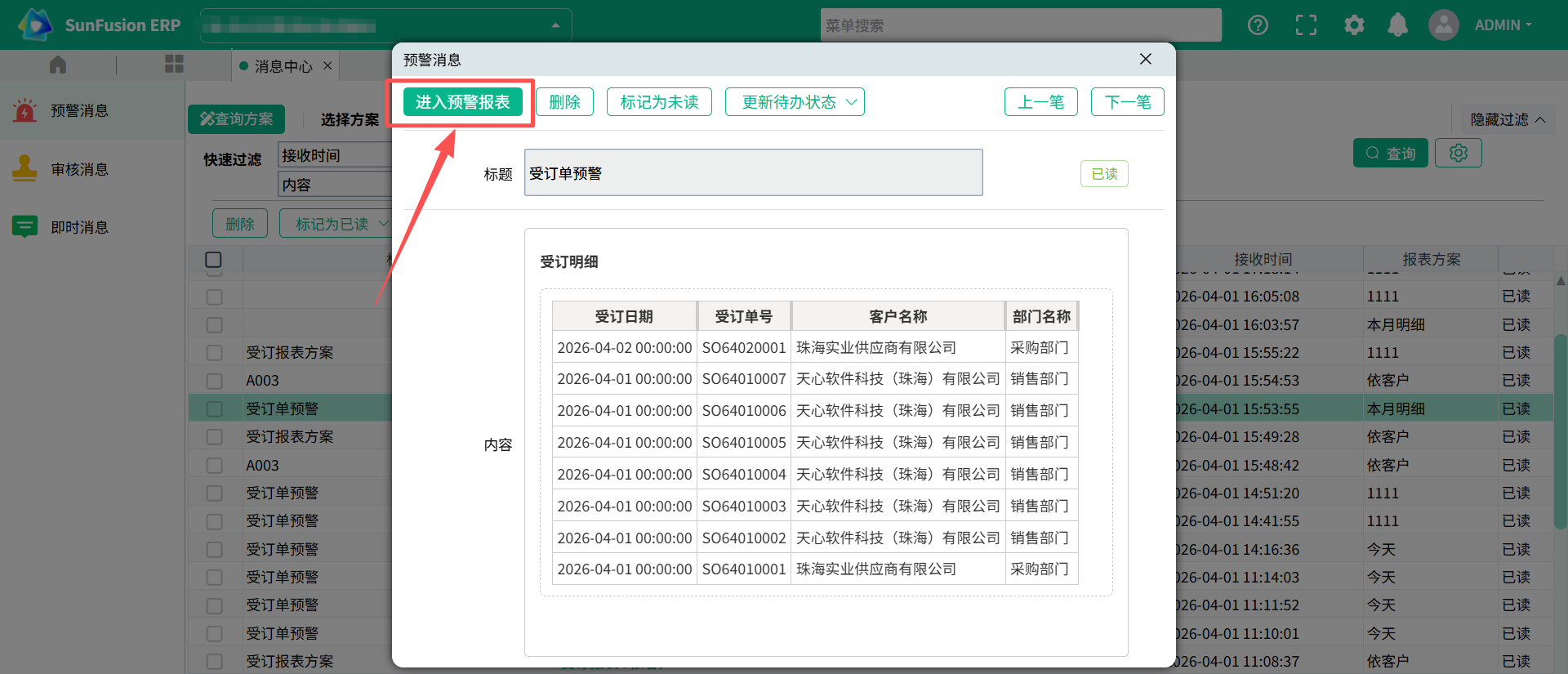Check the A003 row checkbox

click(215, 381)
